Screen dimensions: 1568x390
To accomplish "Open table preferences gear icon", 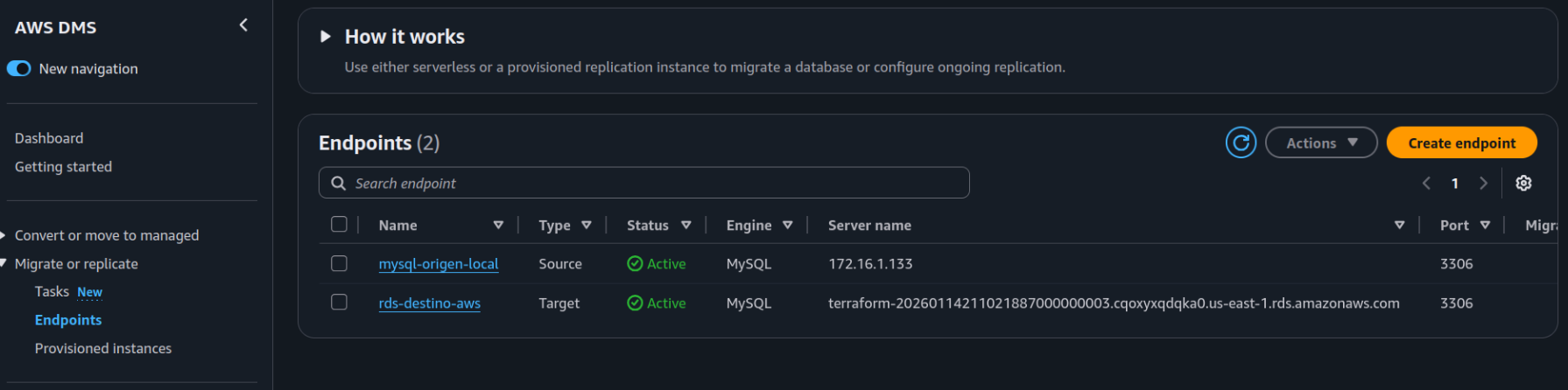I will pyautogui.click(x=1523, y=183).
